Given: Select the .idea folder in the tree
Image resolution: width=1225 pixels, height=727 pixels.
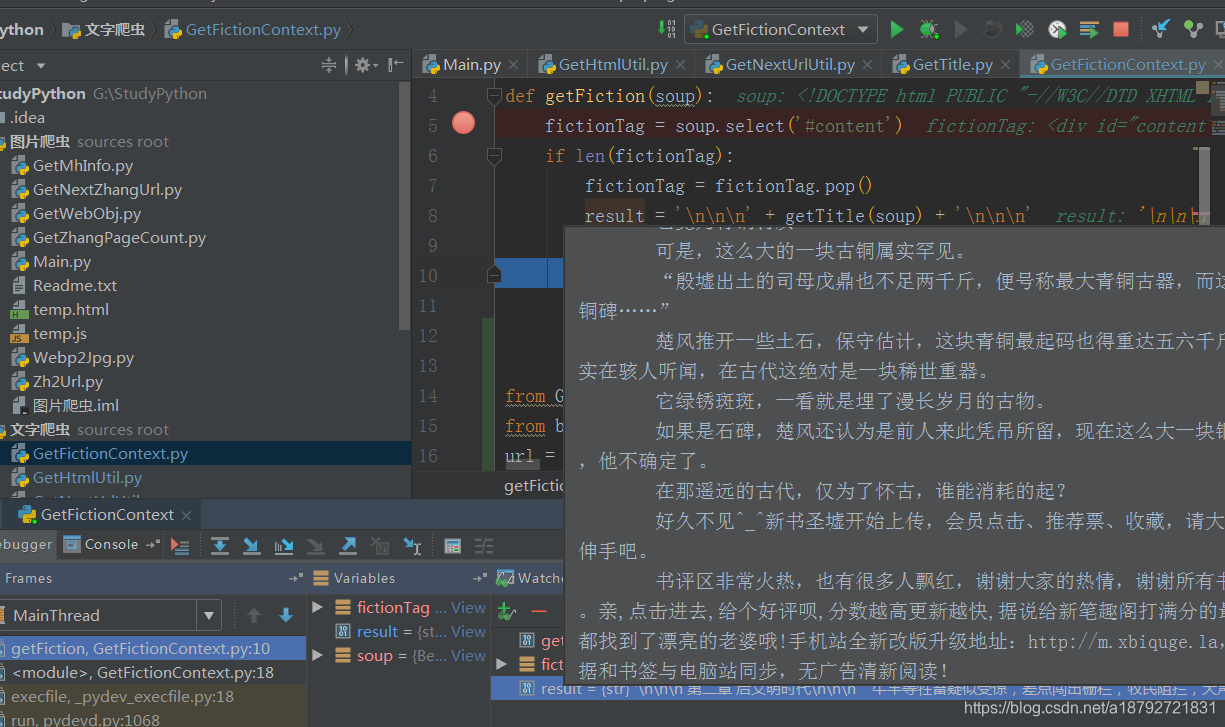Looking at the screenshot, I should (28, 117).
